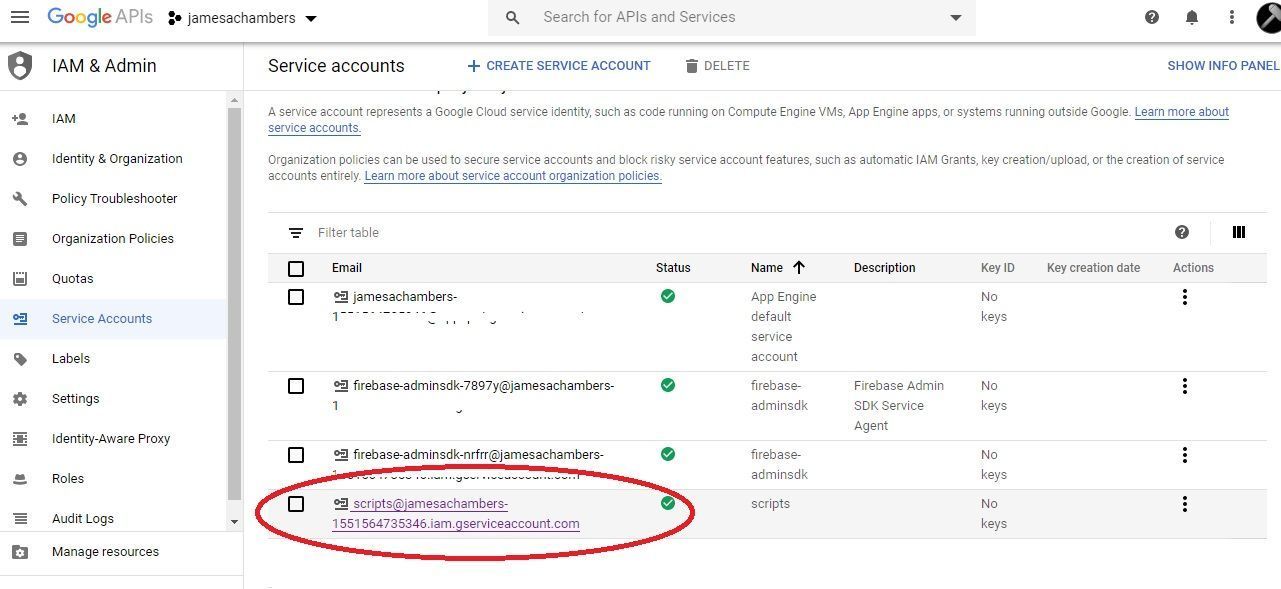This screenshot has height=589, width=1281.
Task: Open the search bar dropdown arrow
Action: pos(955,17)
